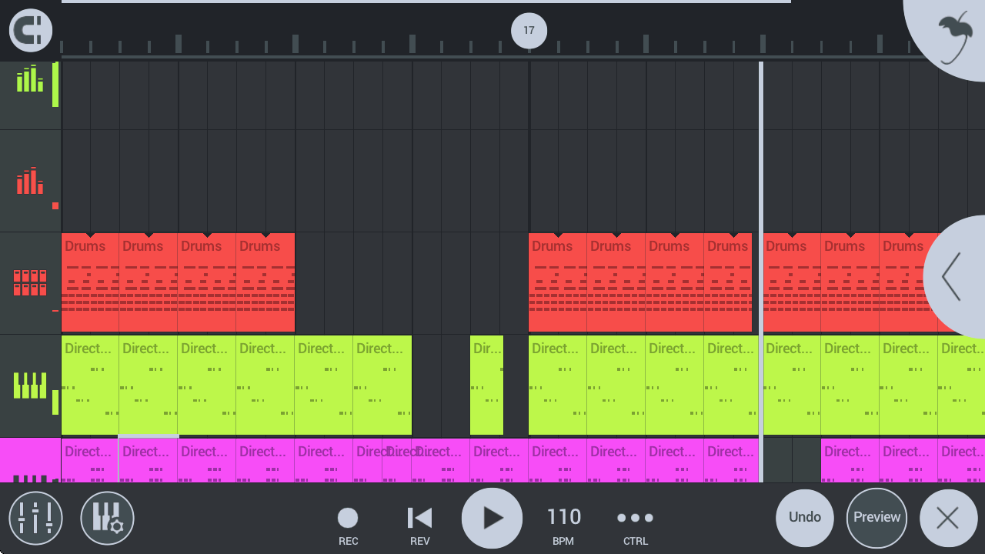Click the small red level indicator on second track
This screenshot has width=985, height=554.
click(x=55, y=205)
